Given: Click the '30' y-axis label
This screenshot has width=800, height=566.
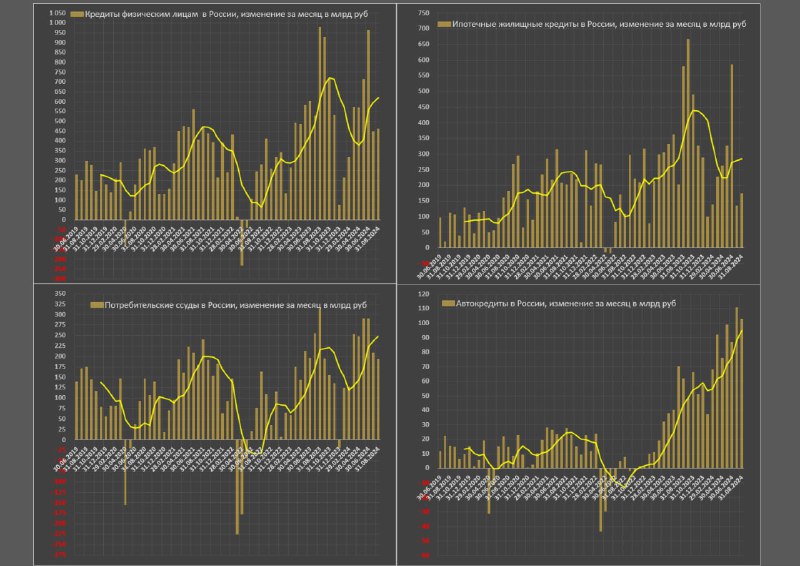Looking at the screenshot, I should [x=426, y=424].
